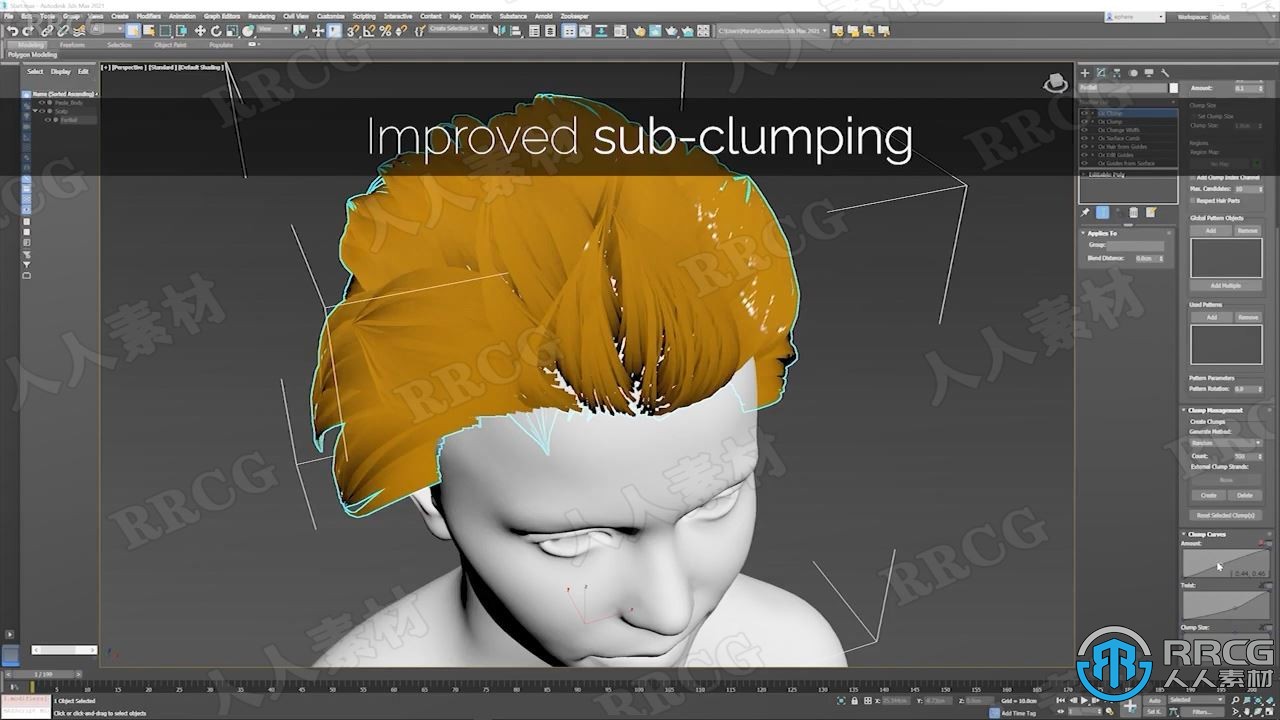Image resolution: width=1280 pixels, height=720 pixels.
Task: Click Reset Selected Clump(s) button
Action: 1225,515
